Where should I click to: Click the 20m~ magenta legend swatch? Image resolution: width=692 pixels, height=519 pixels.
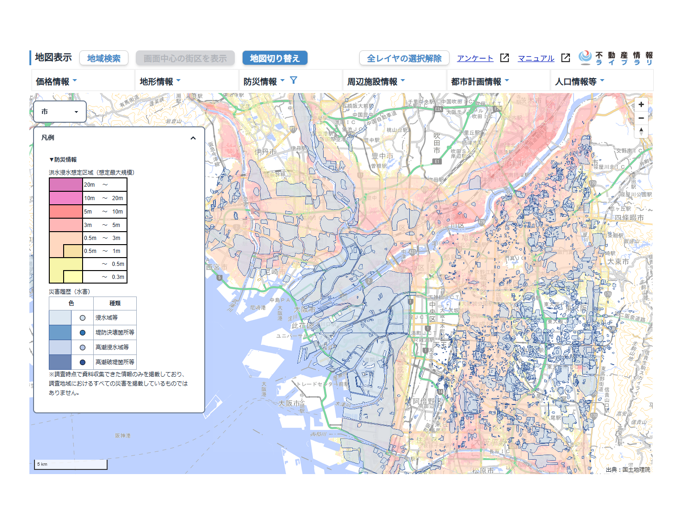(x=66, y=185)
